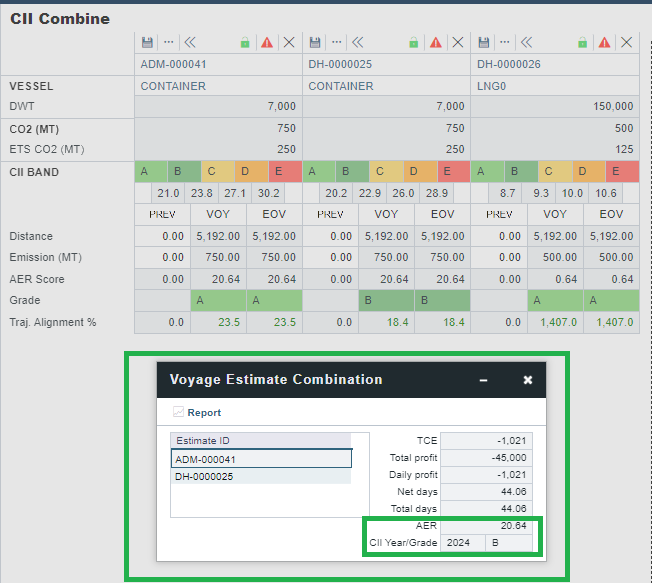Click the Estimate ID column header
Screen dimensions: 652x583
(x=261, y=441)
